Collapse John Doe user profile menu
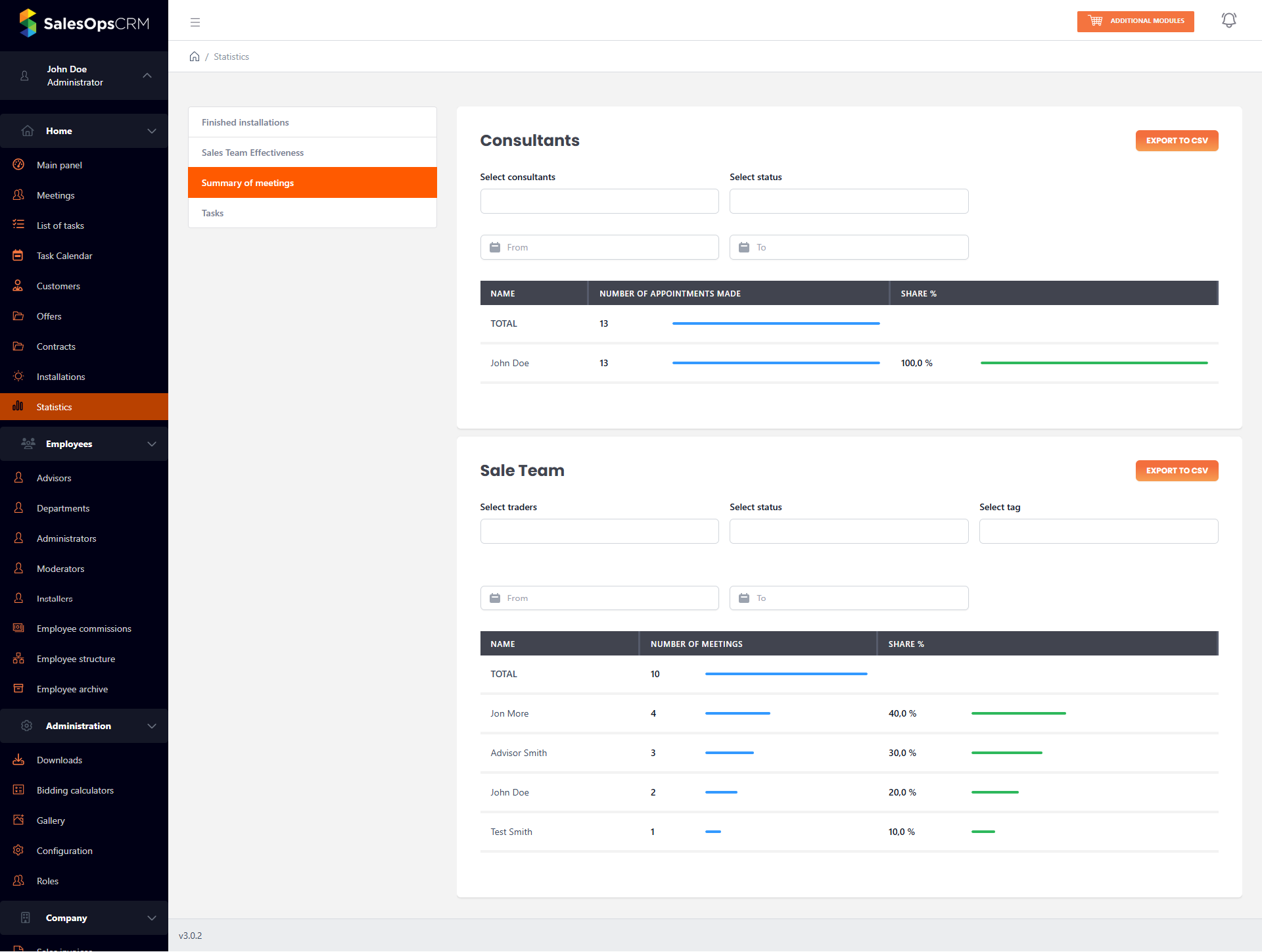Screen dimensions: 1262x952 pos(147,76)
